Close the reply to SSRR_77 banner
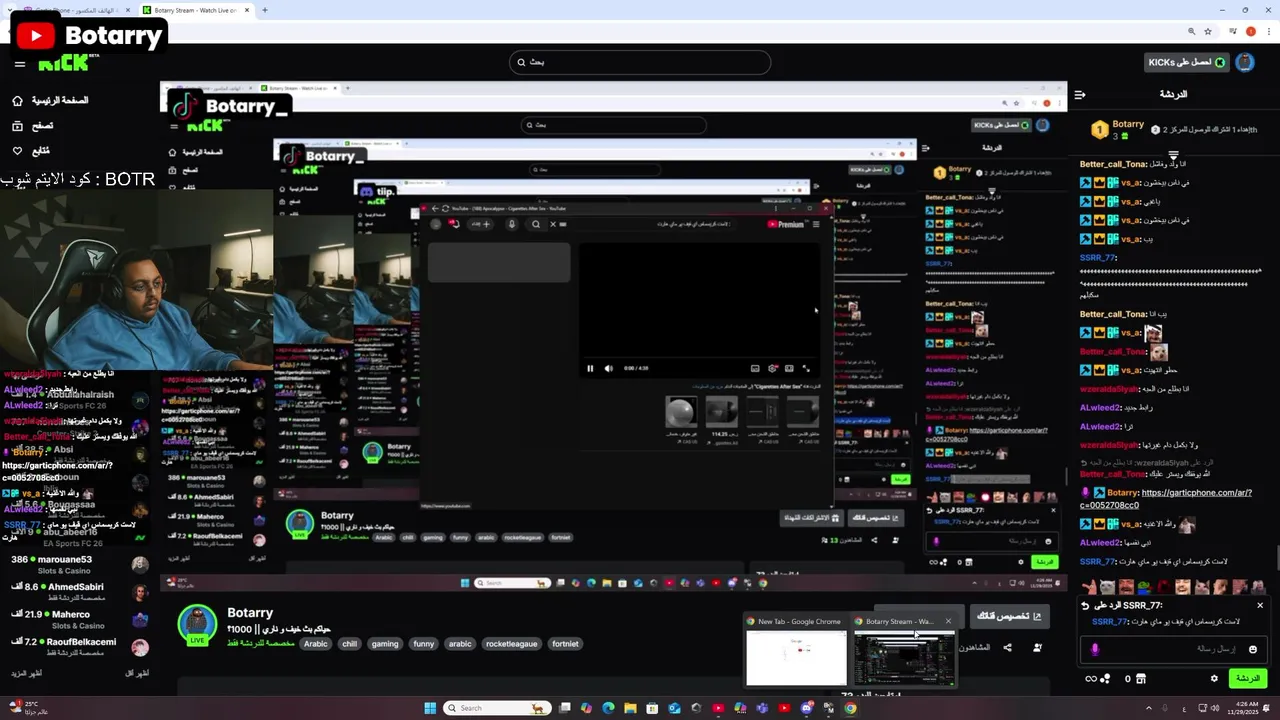Image resolution: width=1280 pixels, height=720 pixels. coord(1260,605)
